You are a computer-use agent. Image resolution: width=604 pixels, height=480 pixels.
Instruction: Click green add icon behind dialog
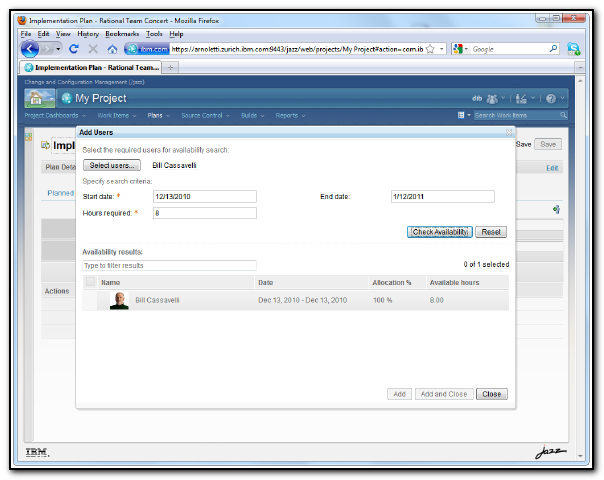(556, 209)
